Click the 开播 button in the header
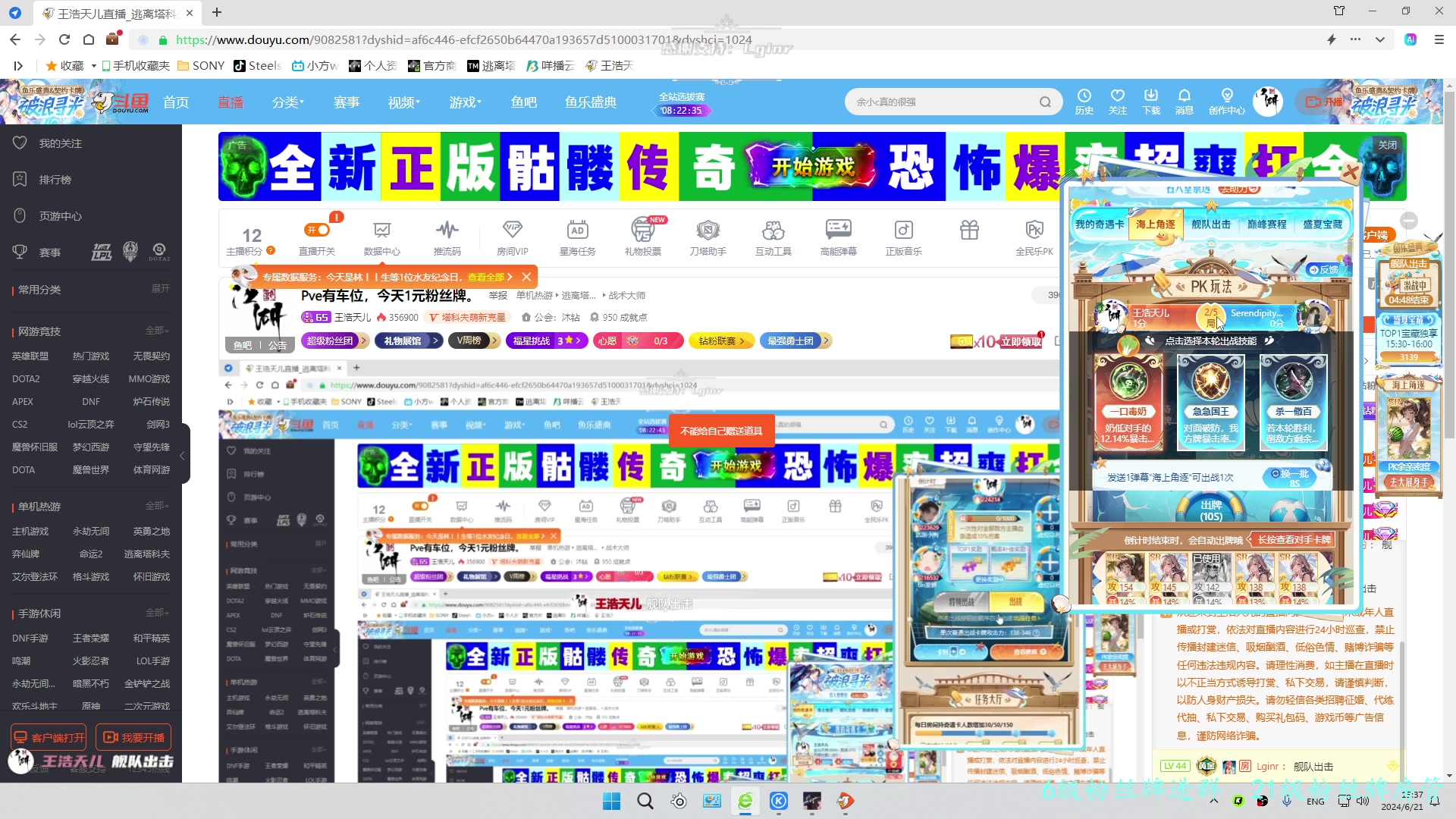This screenshot has width=1456, height=819. click(x=1324, y=102)
